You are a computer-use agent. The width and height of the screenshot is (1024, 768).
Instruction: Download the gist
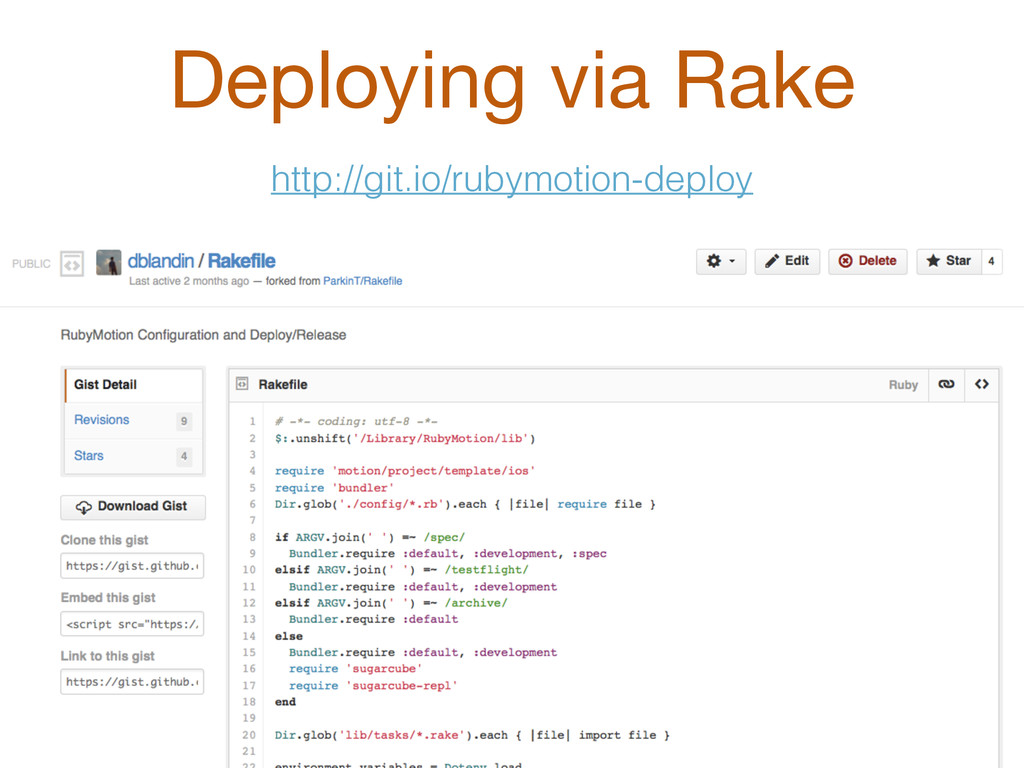coord(133,507)
